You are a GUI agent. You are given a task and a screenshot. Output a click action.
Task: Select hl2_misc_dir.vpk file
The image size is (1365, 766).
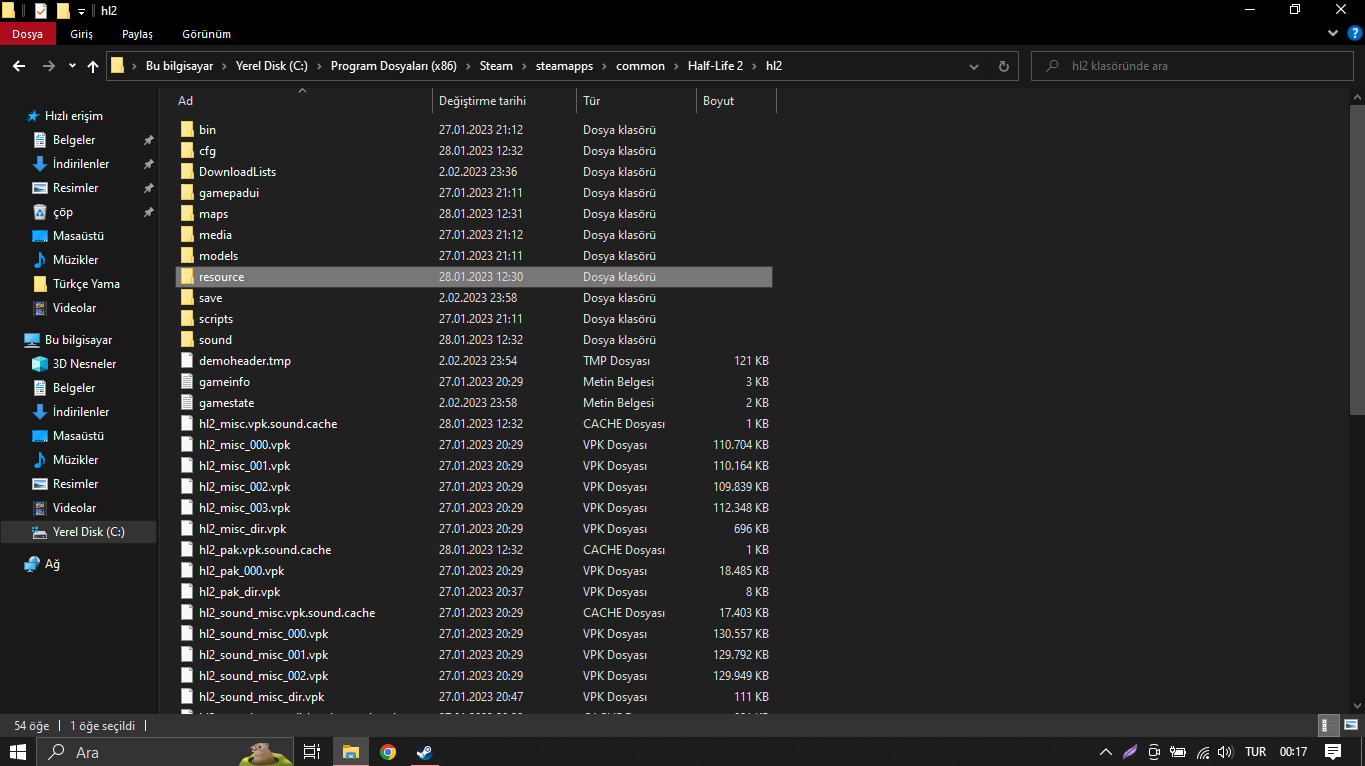click(242, 529)
